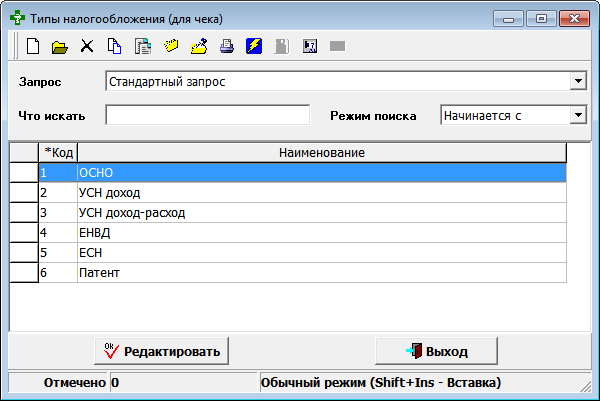Select the ОСНО row
Image resolution: width=600 pixels, height=401 pixels.
[302, 173]
